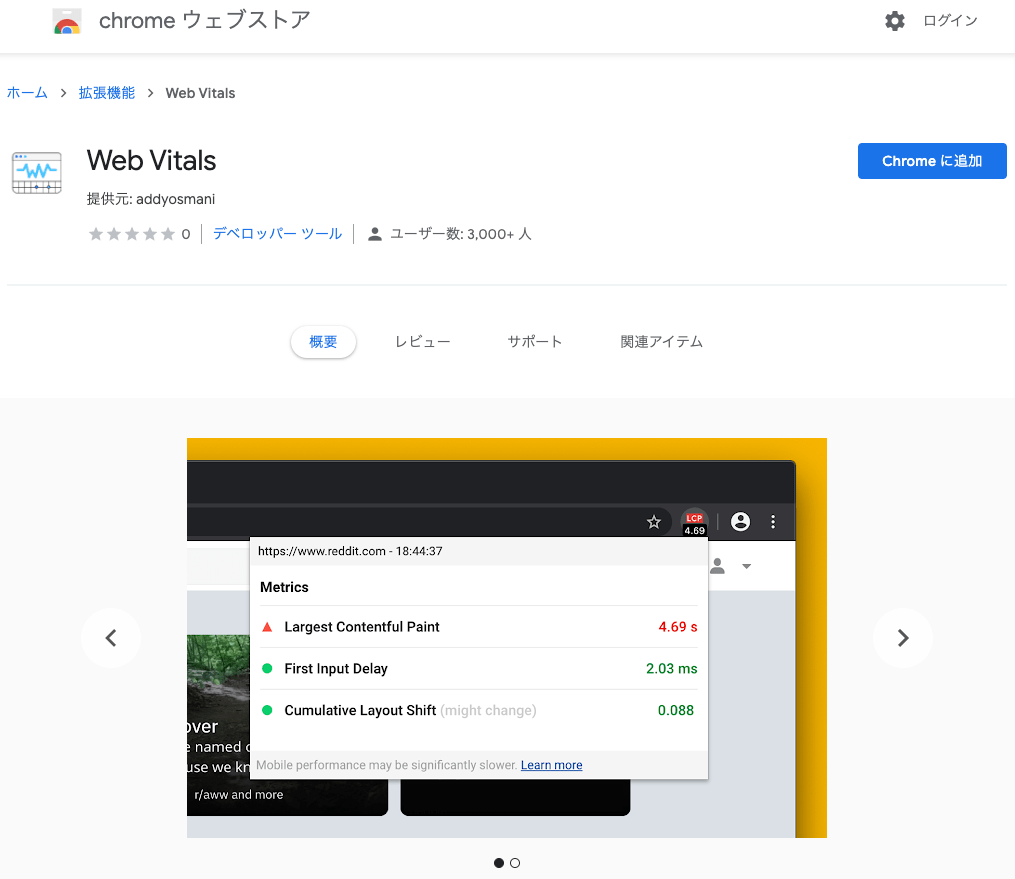Click the user count person icon
This screenshot has height=879, width=1015.
375,234
